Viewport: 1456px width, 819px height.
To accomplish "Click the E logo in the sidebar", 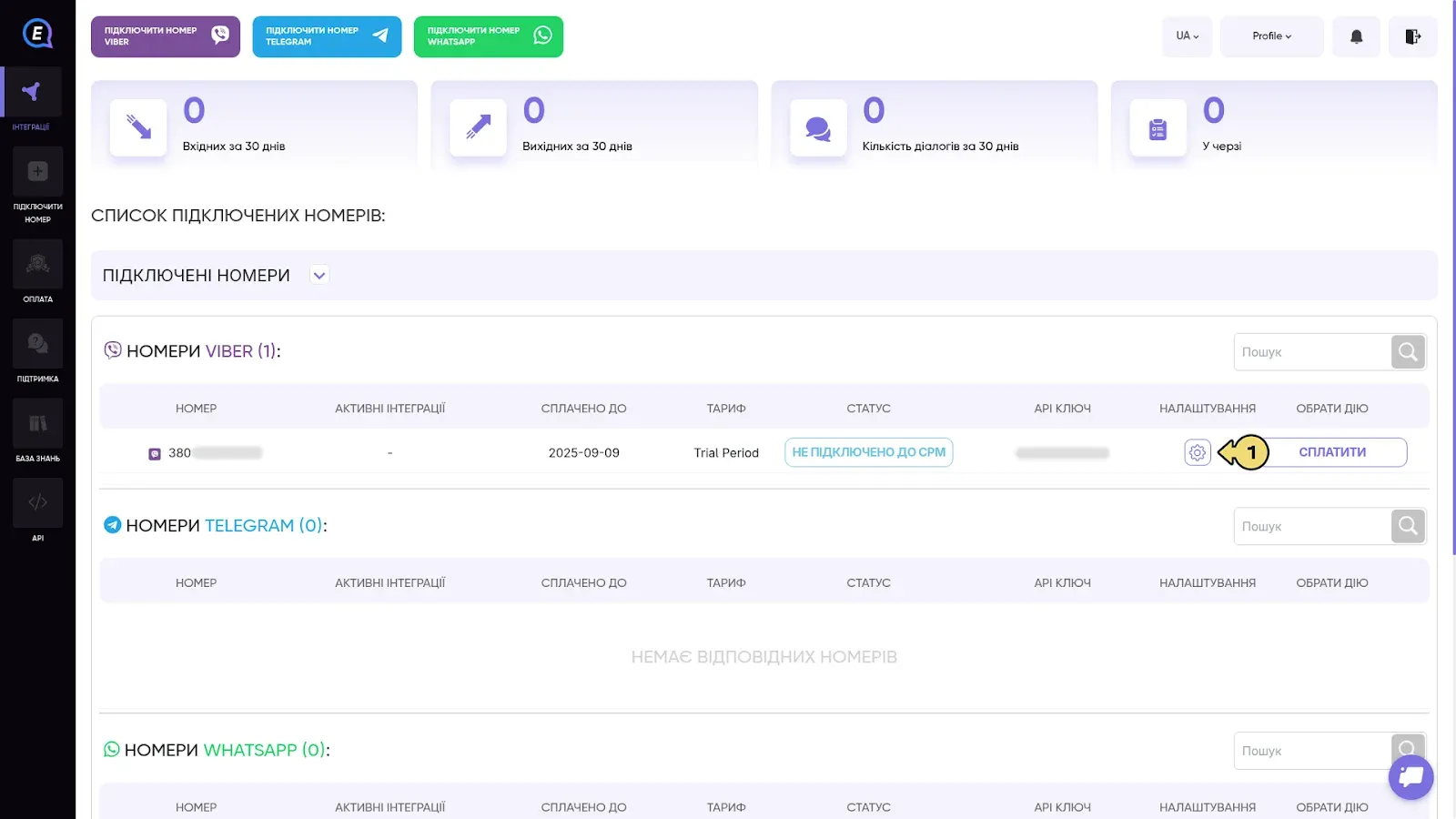I will click(37, 34).
